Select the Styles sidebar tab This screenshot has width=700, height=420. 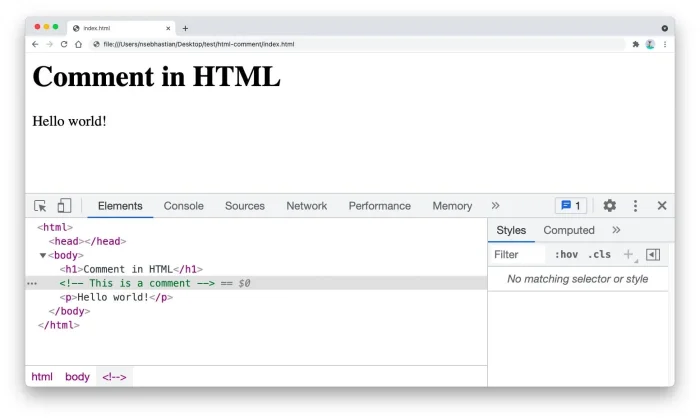(511, 230)
